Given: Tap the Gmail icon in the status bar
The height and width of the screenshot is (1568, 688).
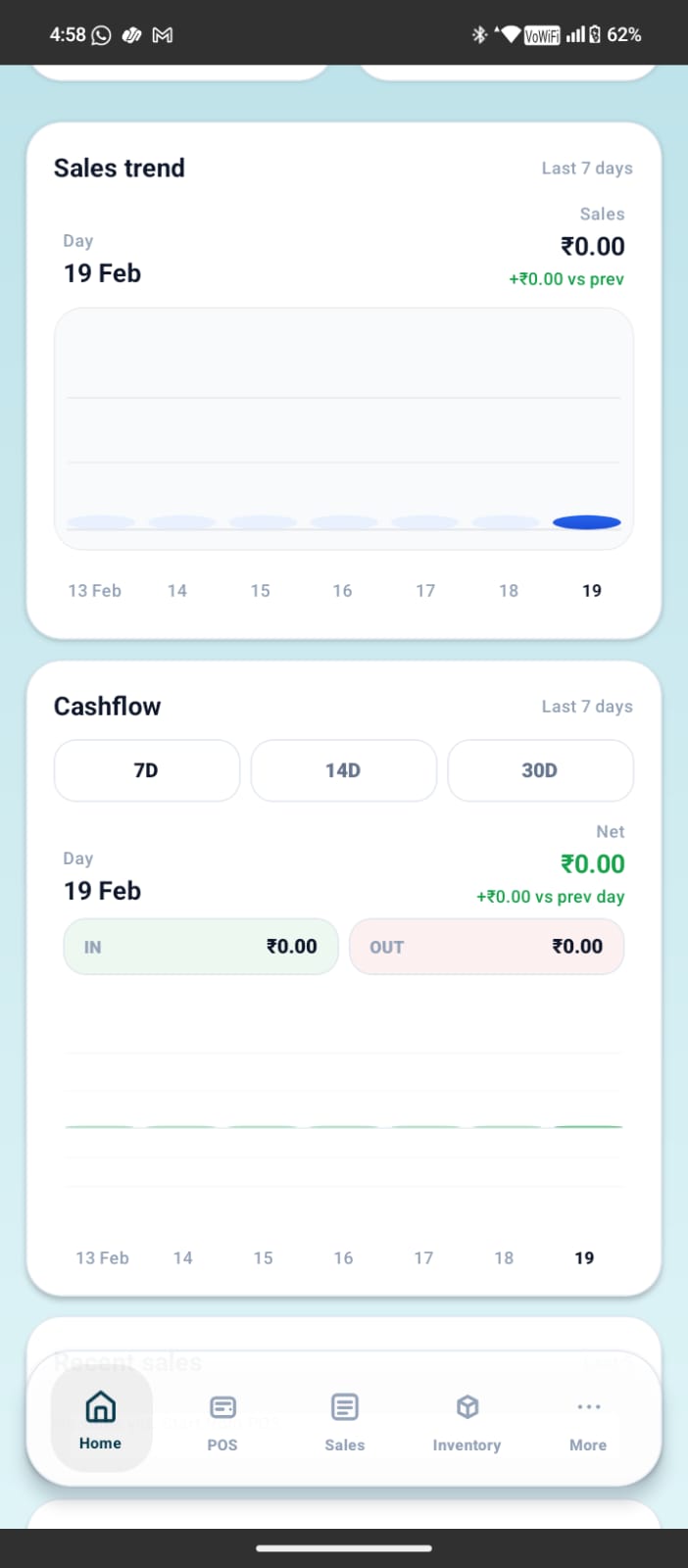Looking at the screenshot, I should [163, 34].
